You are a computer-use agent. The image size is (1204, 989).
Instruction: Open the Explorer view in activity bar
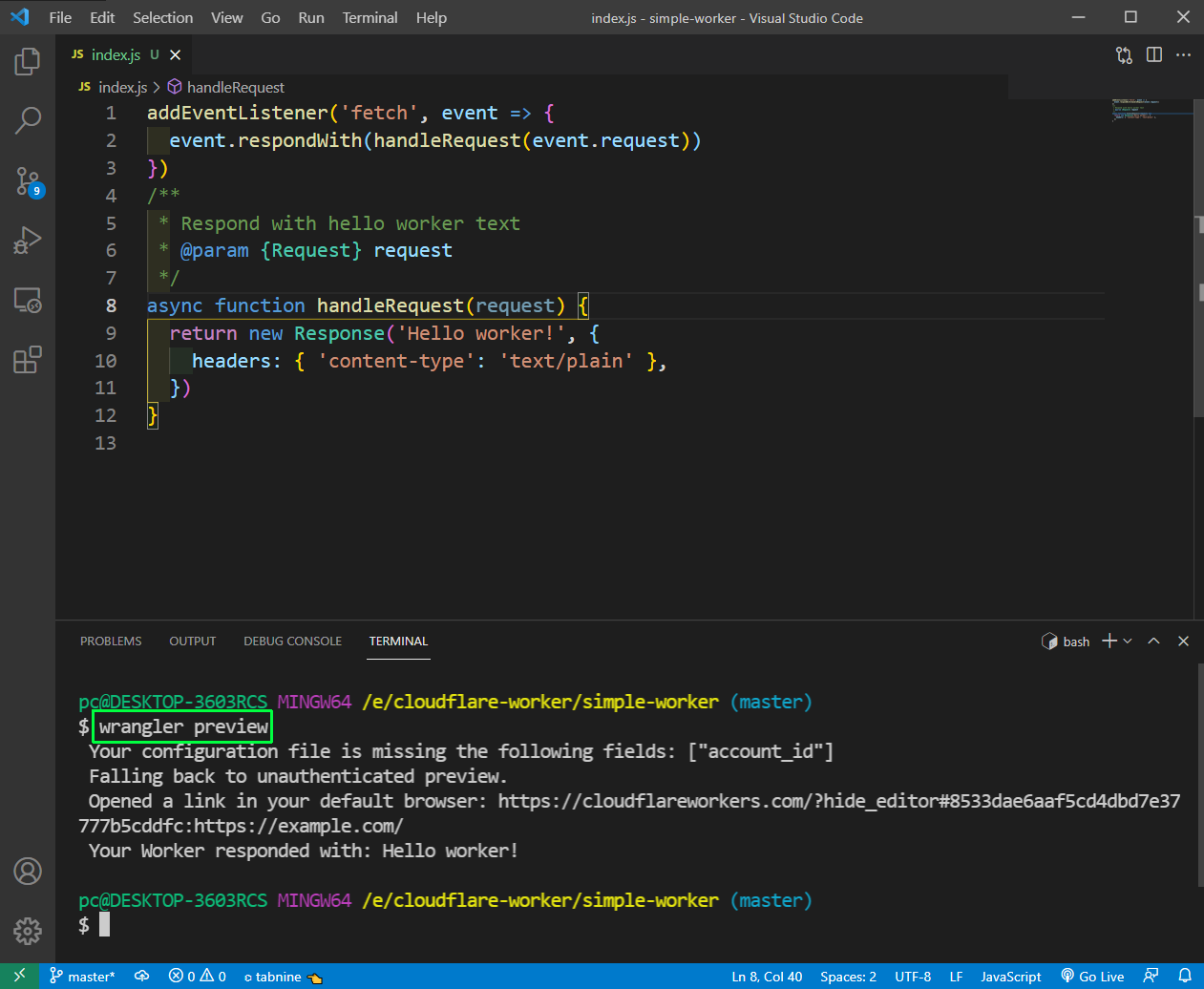click(x=28, y=62)
